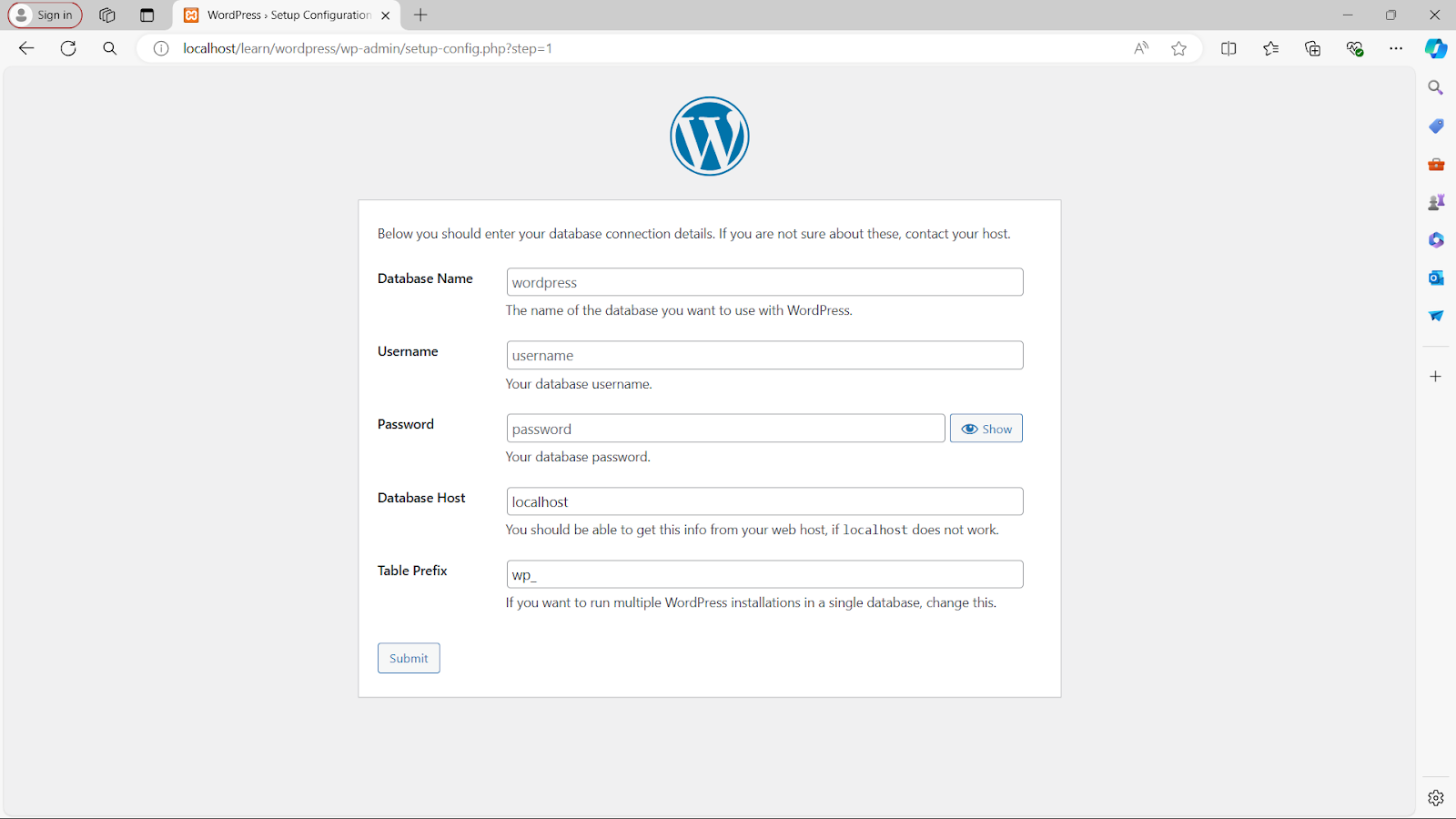Screen dimensions: 1456x819
Task: Open sidebar Outlook icon
Action: 1436,278
